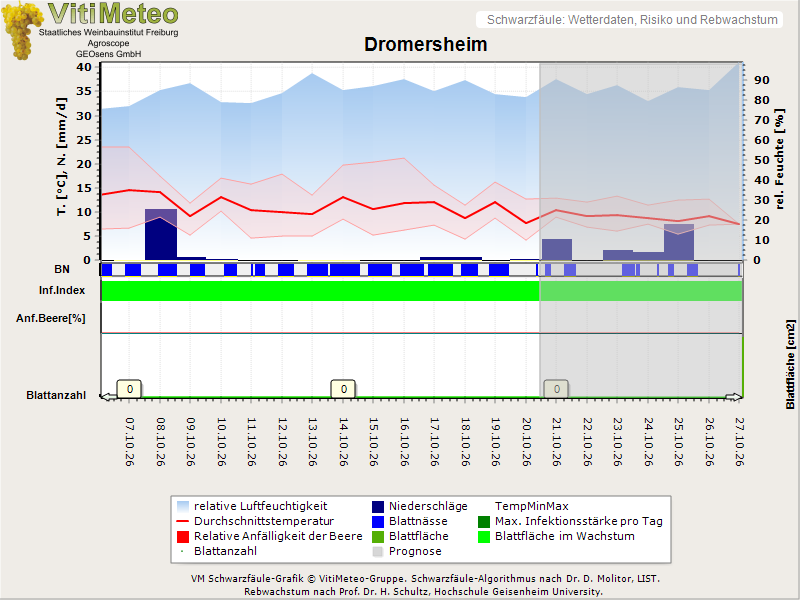Click the Anf.Beere[%] row label
Screen dimensions: 800x600
[x=51, y=318]
